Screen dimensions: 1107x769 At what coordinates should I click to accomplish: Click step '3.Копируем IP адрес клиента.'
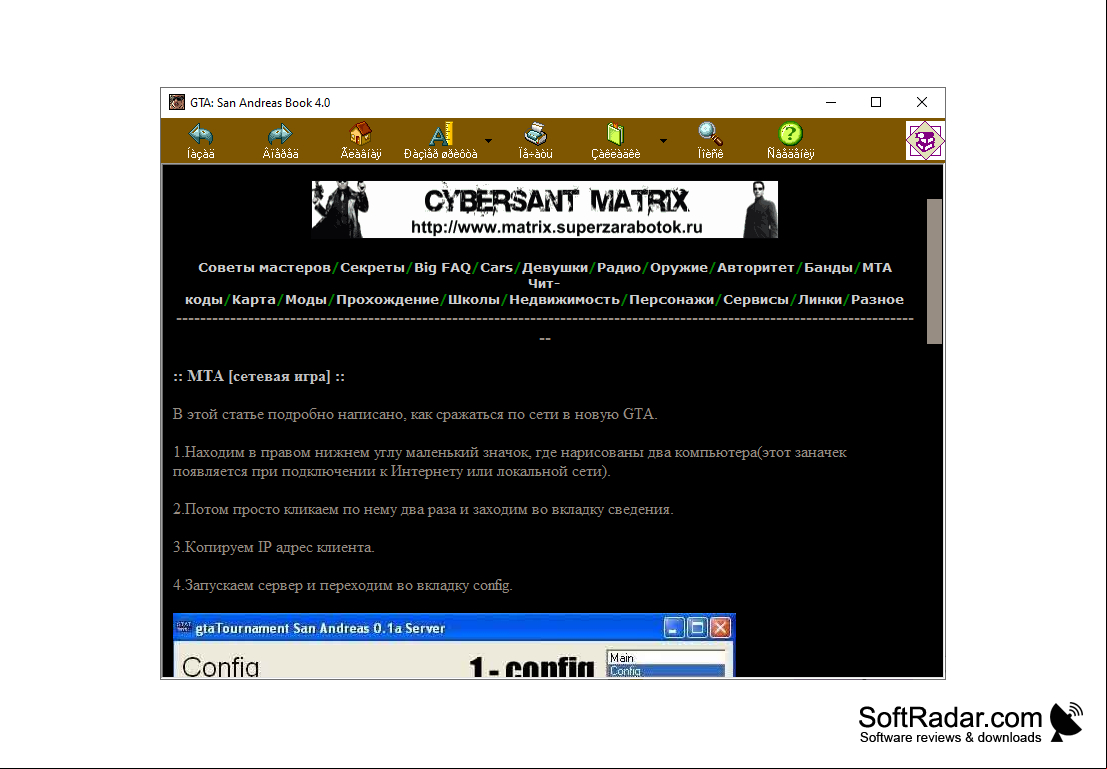click(x=274, y=547)
